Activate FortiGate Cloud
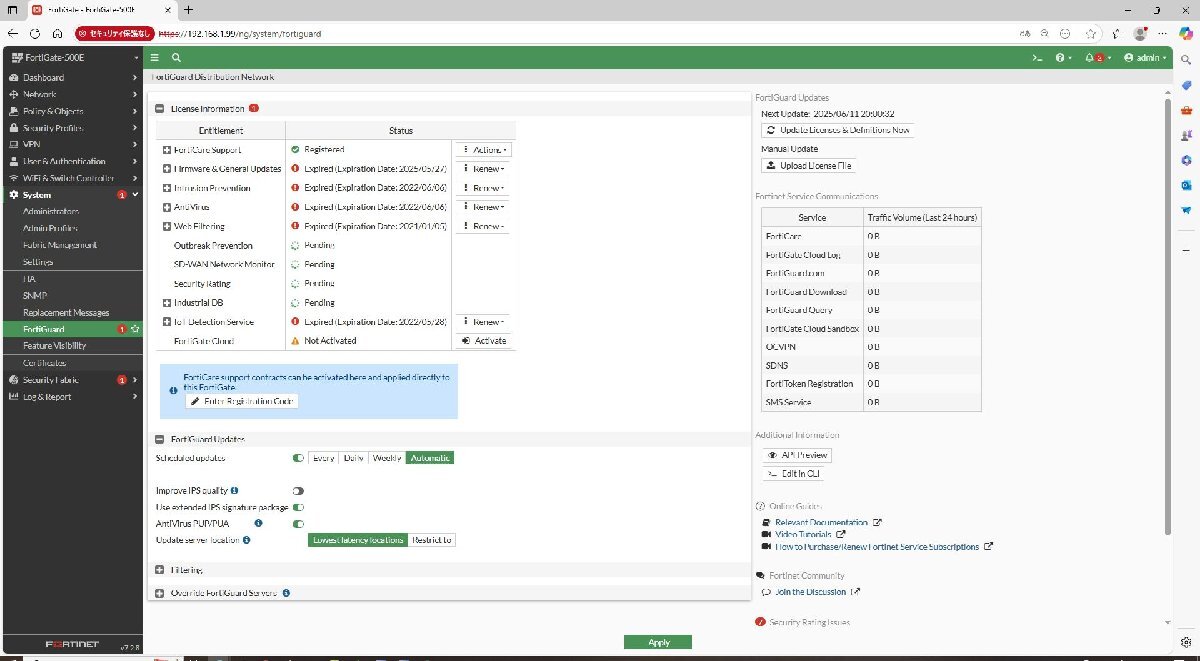The image size is (1200, 661). [x=484, y=341]
